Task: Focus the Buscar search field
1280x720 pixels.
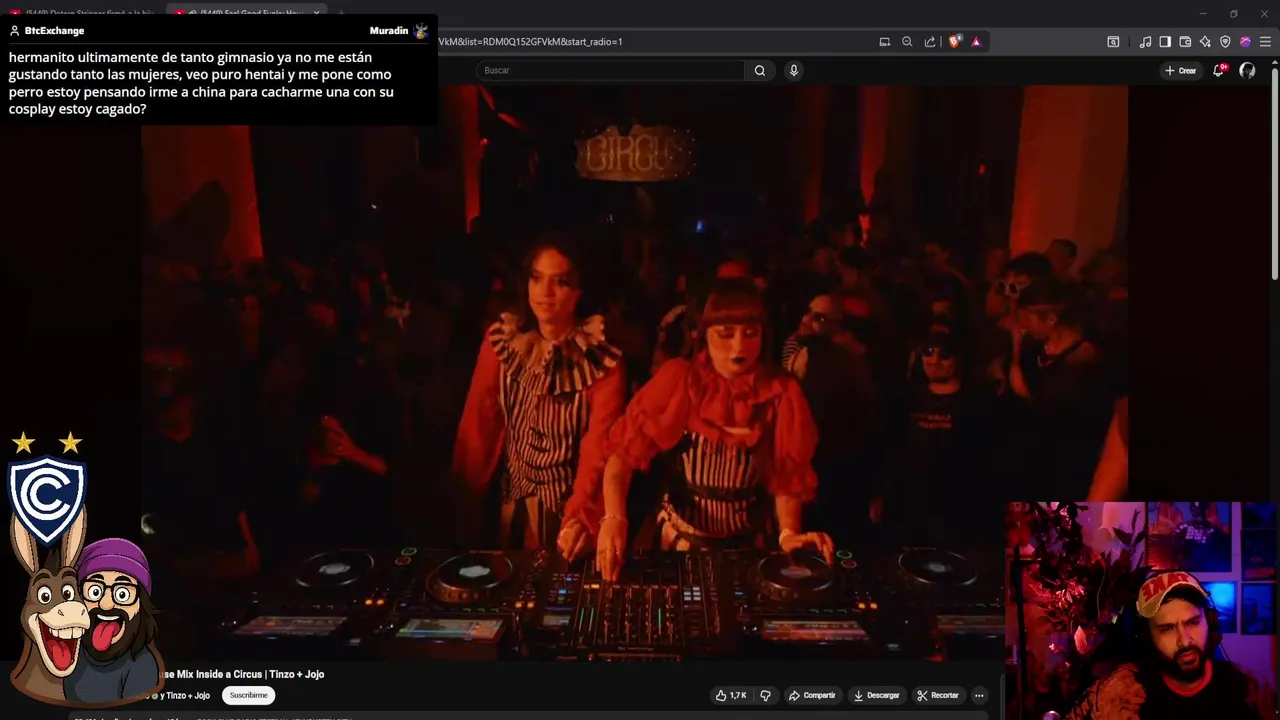Action: 610,70
